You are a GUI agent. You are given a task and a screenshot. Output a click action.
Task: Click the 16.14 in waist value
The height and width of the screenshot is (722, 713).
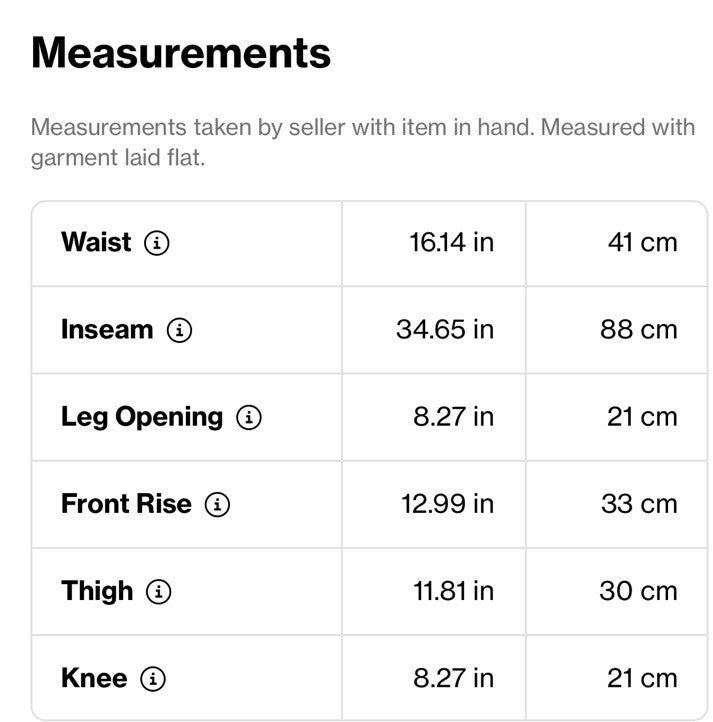pyautogui.click(x=451, y=242)
